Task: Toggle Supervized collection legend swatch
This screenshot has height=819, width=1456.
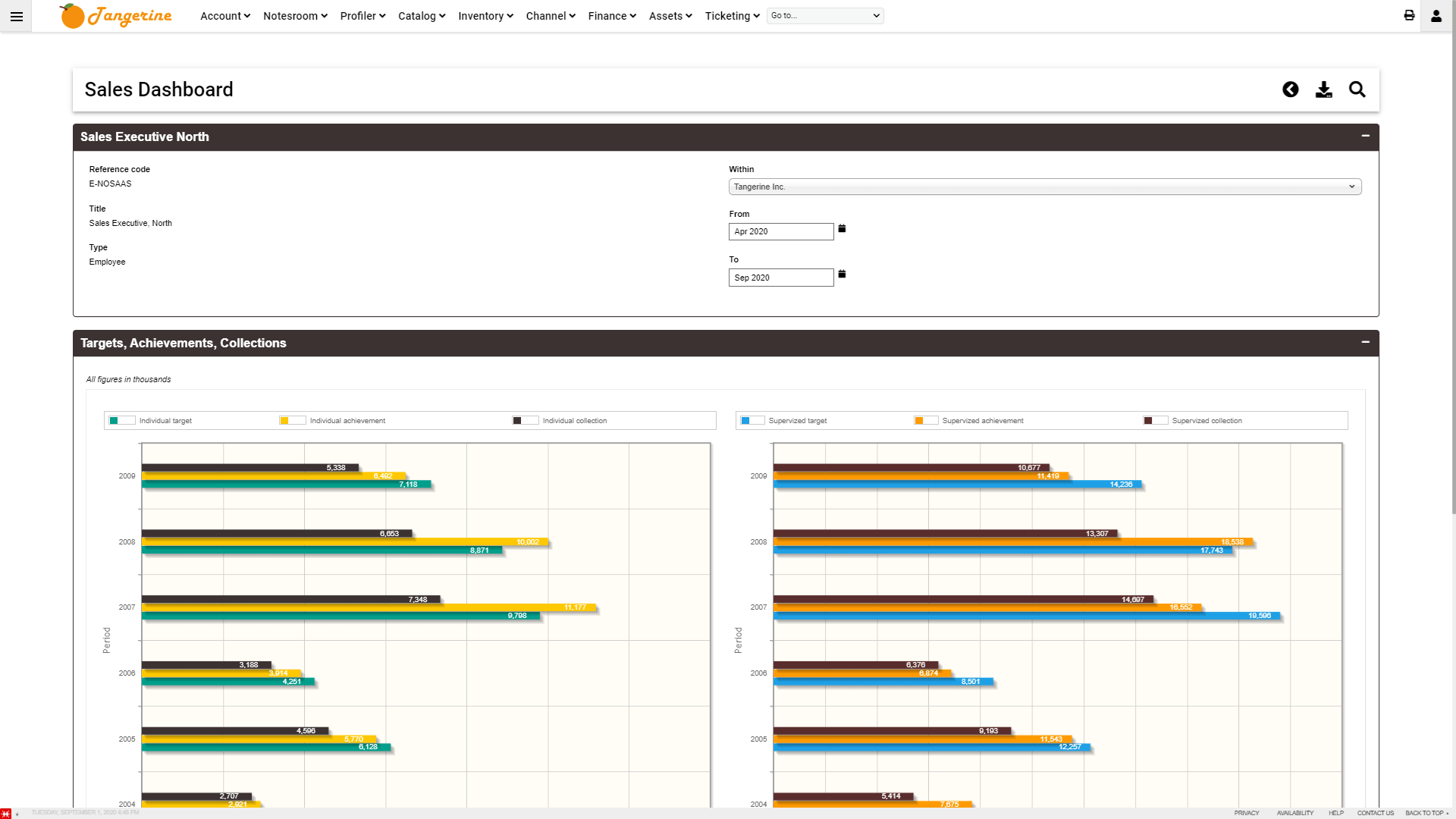Action: pos(1156,421)
